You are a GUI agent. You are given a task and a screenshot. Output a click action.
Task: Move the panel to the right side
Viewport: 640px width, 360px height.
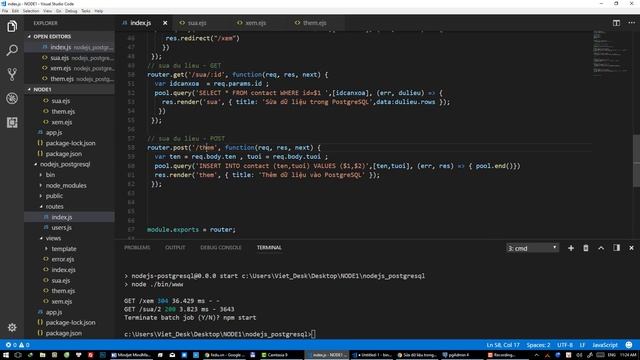[x=616, y=248]
